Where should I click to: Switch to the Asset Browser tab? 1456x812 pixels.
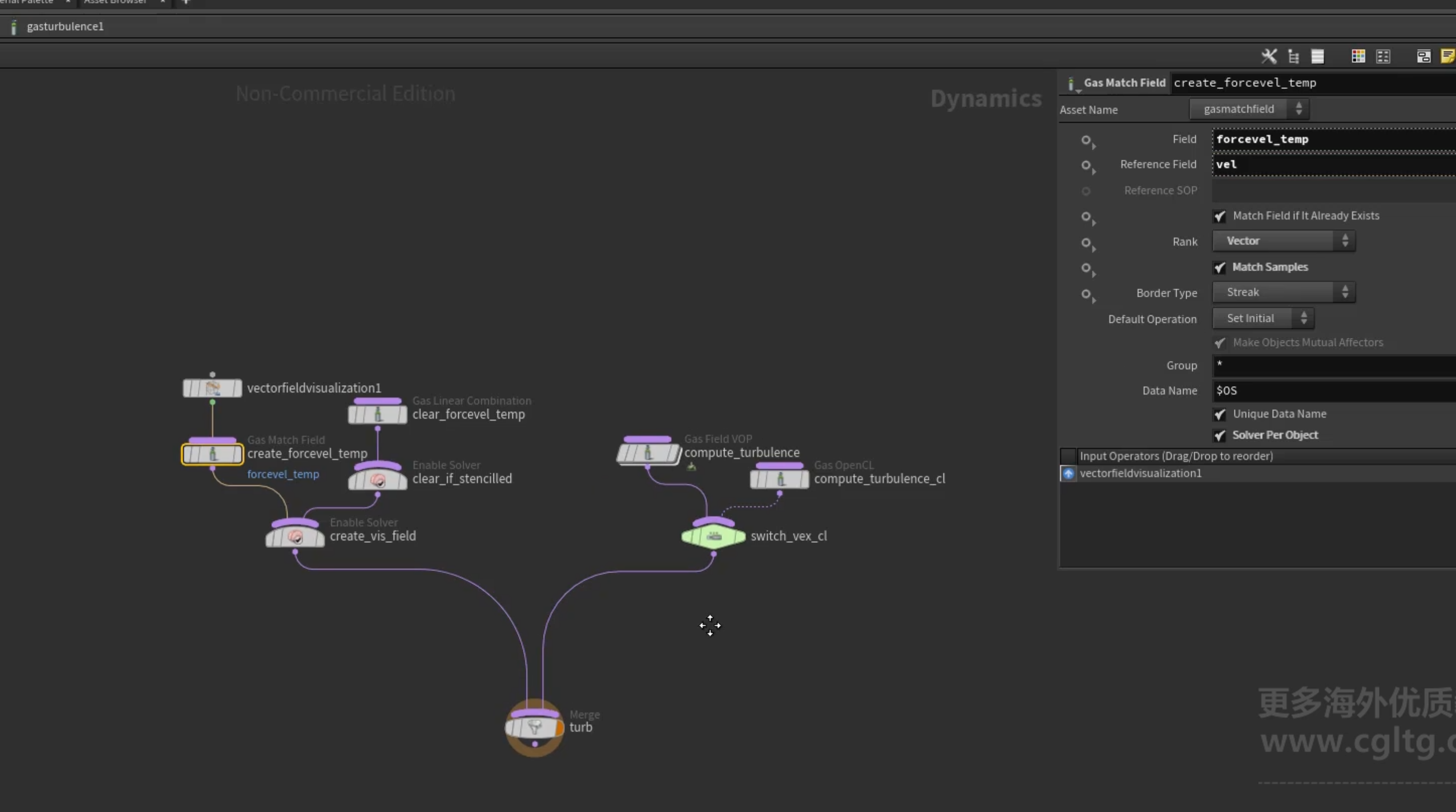(116, 2)
